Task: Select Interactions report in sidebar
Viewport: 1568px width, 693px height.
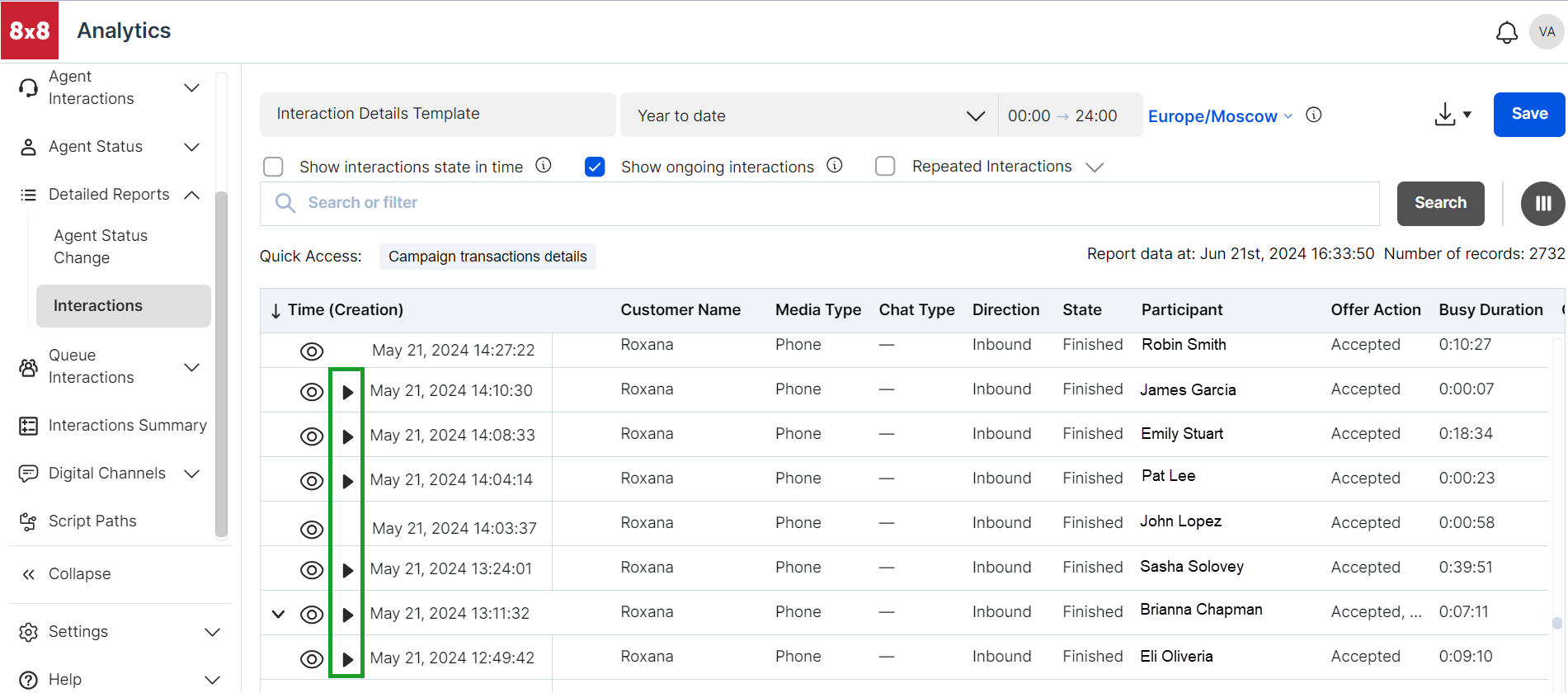Action: click(124, 306)
